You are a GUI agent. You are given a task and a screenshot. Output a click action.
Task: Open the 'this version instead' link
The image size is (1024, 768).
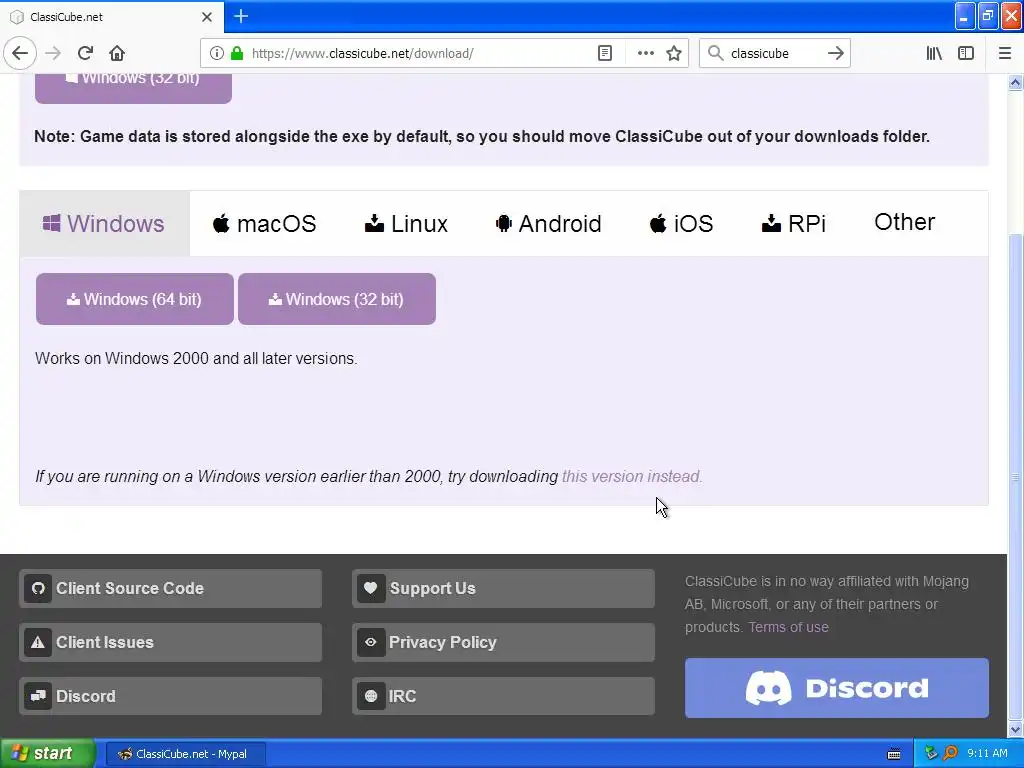coord(632,477)
